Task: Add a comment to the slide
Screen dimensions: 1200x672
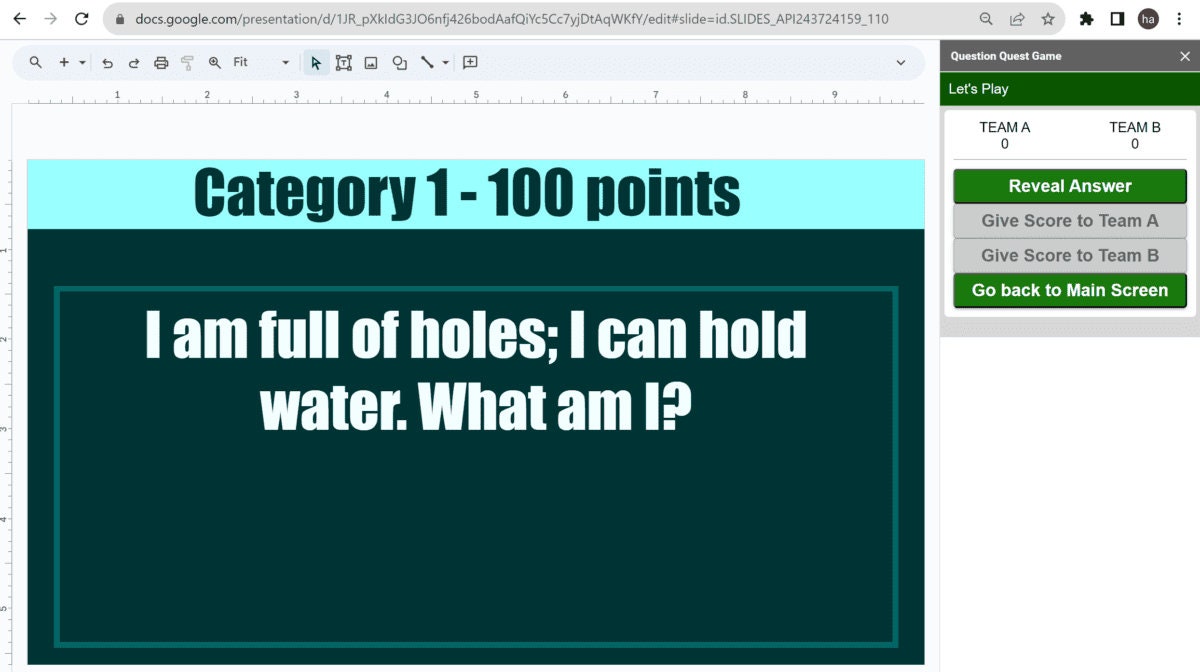Action: pyautogui.click(x=469, y=62)
